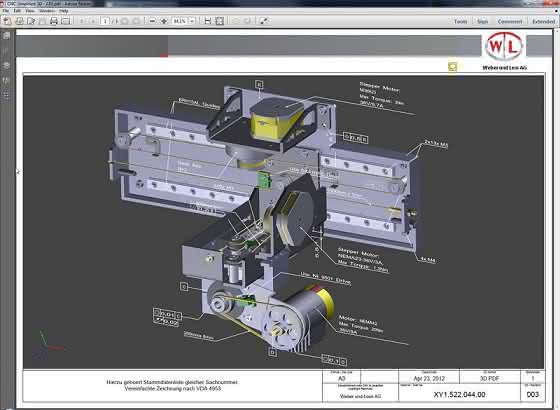Click the 2x13x M3 annotation
This screenshot has width=560, height=410.
pyautogui.click(x=436, y=144)
